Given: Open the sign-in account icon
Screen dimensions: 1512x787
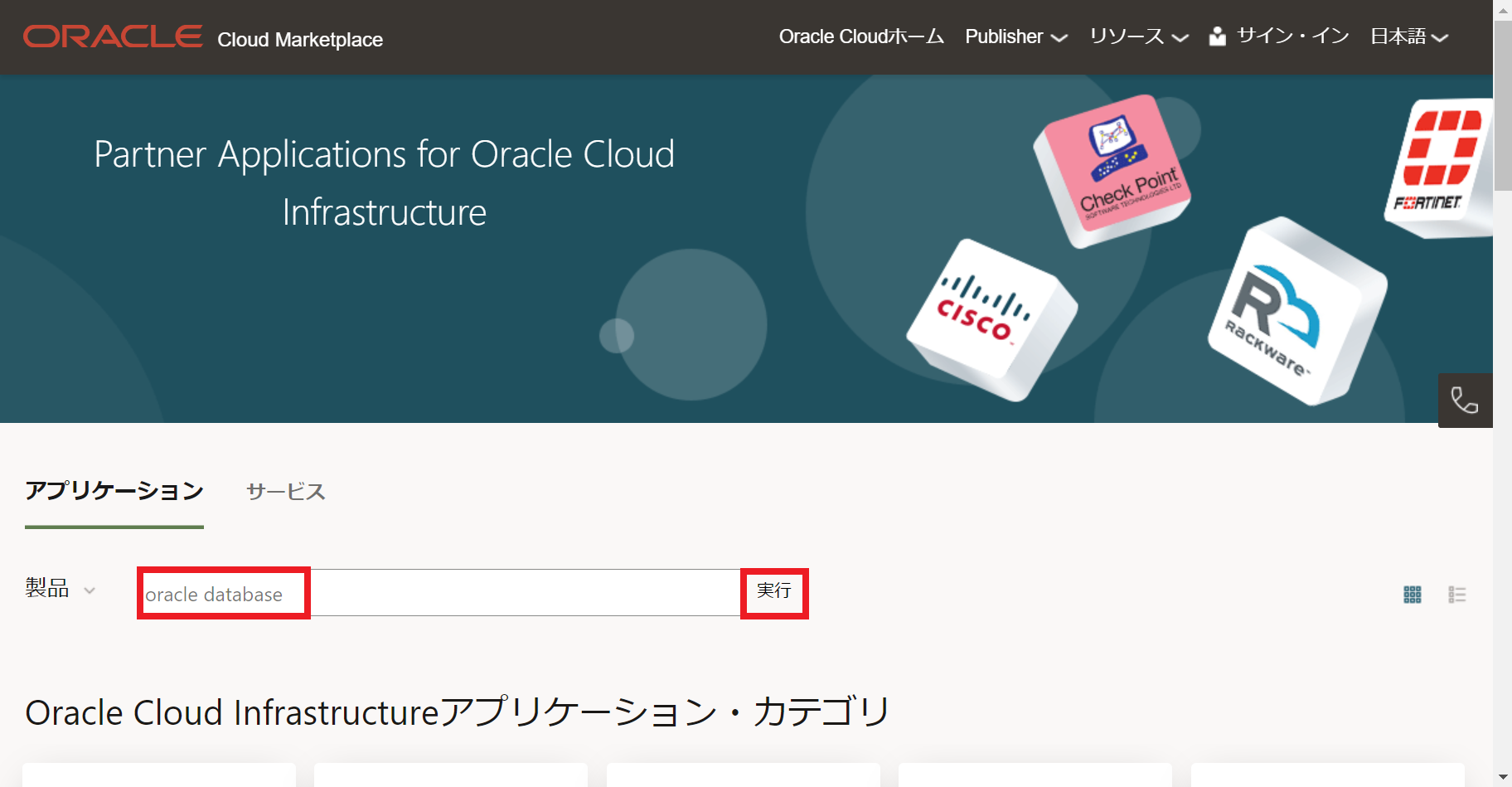Looking at the screenshot, I should pyautogui.click(x=1217, y=36).
